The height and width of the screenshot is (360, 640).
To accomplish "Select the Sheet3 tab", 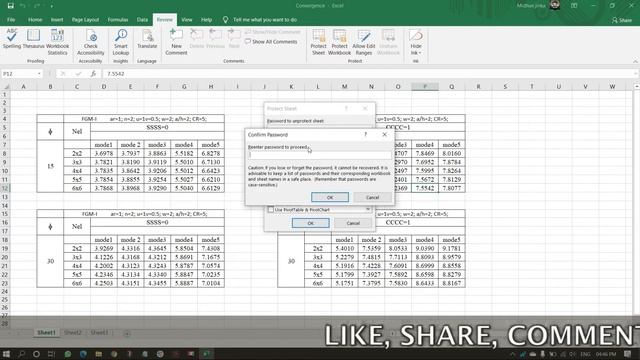I will pyautogui.click(x=99, y=333).
